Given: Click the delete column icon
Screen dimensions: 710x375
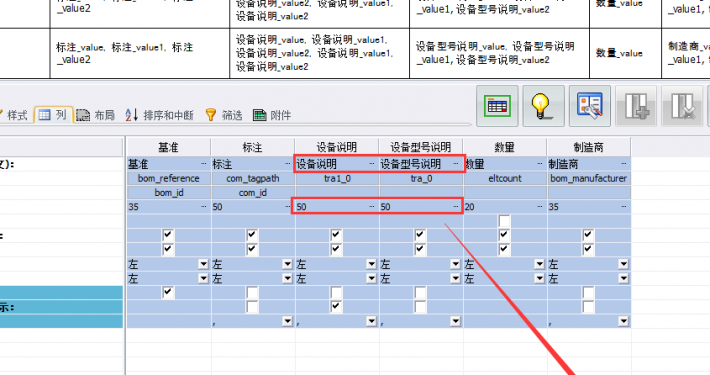Looking at the screenshot, I should click(x=682, y=106).
